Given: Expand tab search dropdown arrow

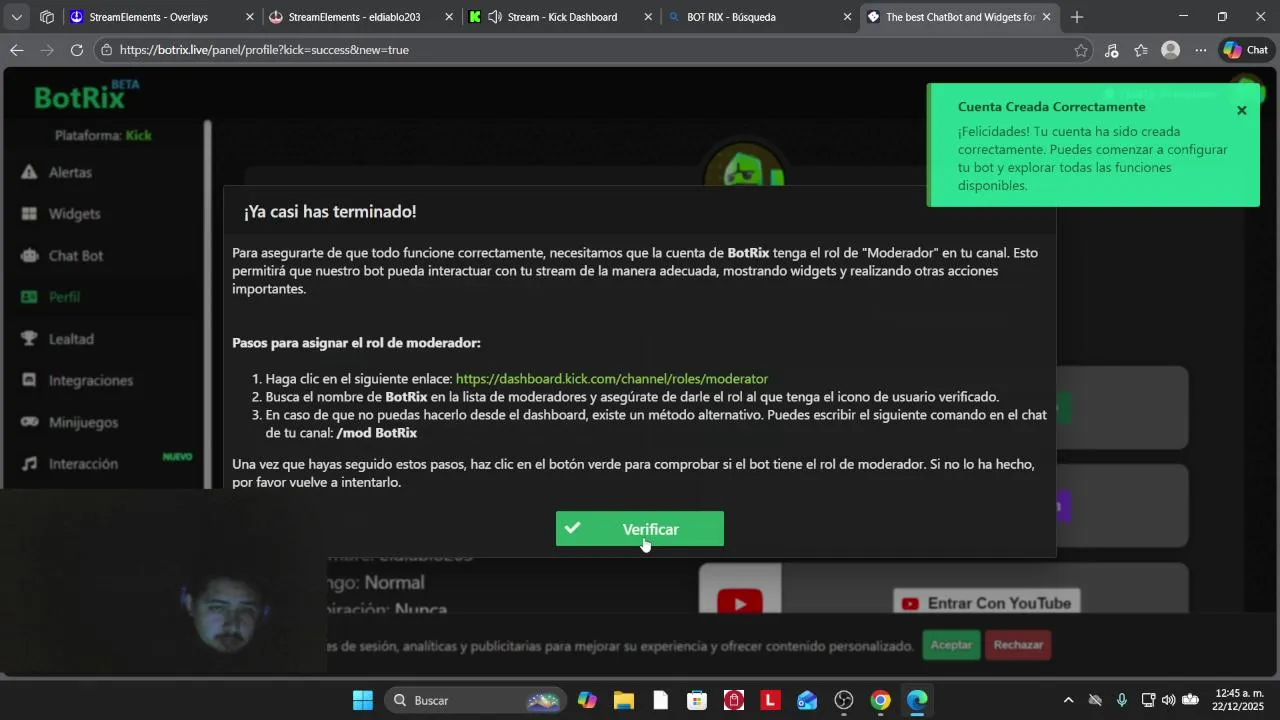Looking at the screenshot, I should pyautogui.click(x=16, y=17).
